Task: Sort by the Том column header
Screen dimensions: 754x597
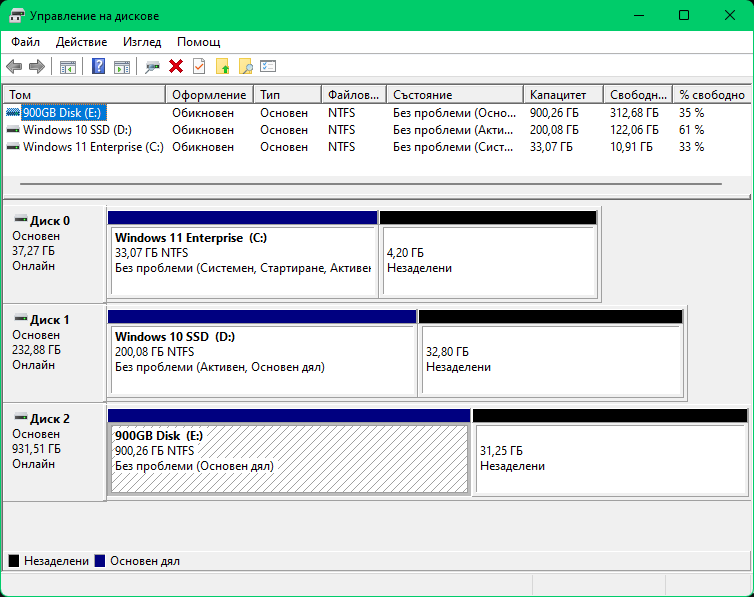Action: click(85, 95)
